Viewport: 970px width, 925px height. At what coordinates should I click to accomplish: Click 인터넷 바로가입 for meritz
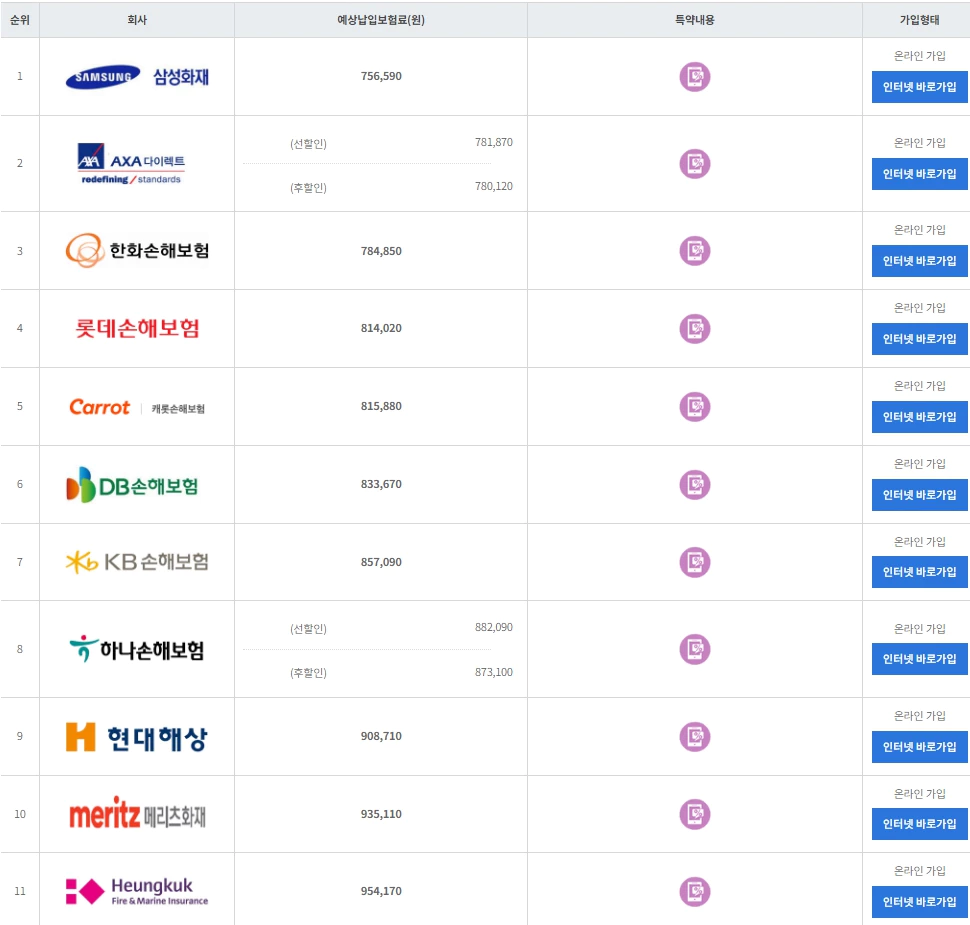coord(919,824)
